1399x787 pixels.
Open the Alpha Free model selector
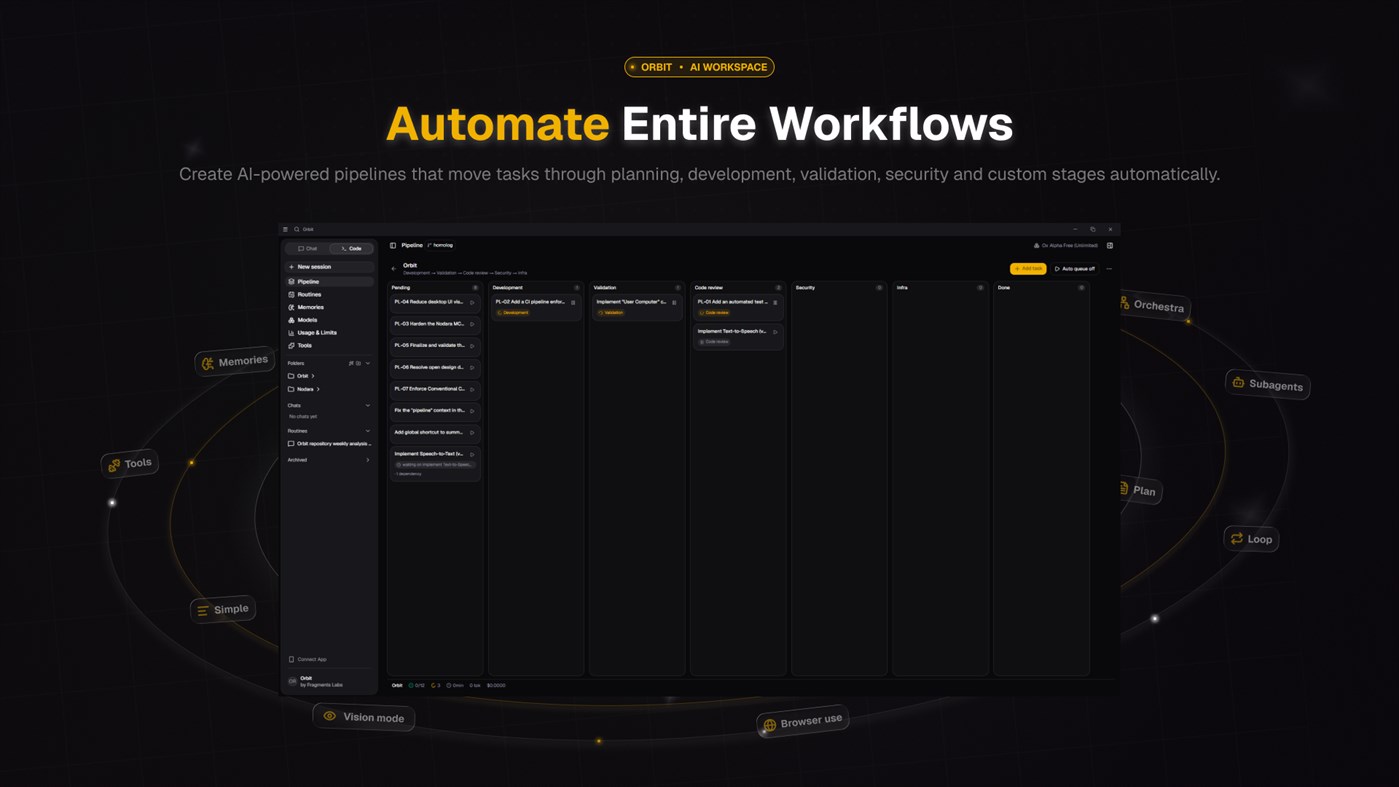coord(1066,245)
